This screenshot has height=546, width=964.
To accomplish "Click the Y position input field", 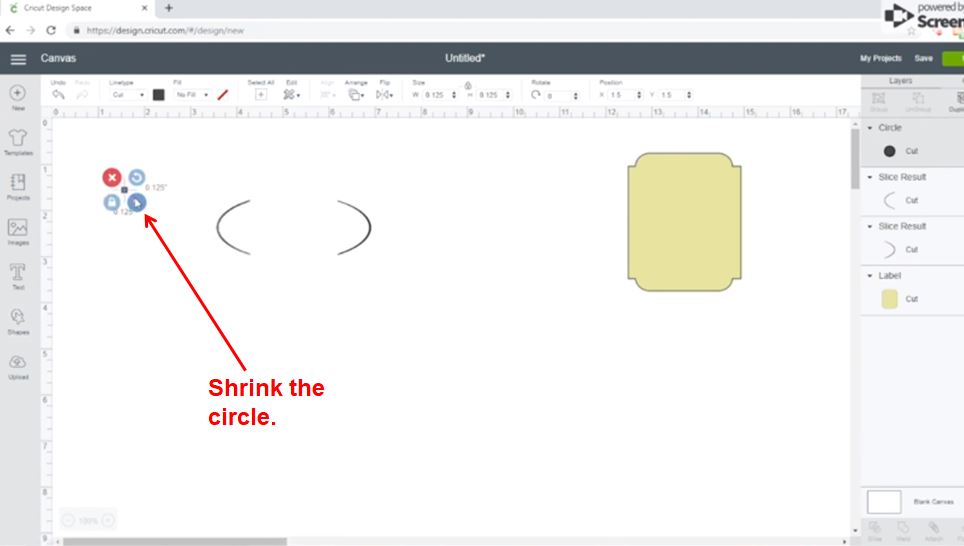I will [x=670, y=95].
